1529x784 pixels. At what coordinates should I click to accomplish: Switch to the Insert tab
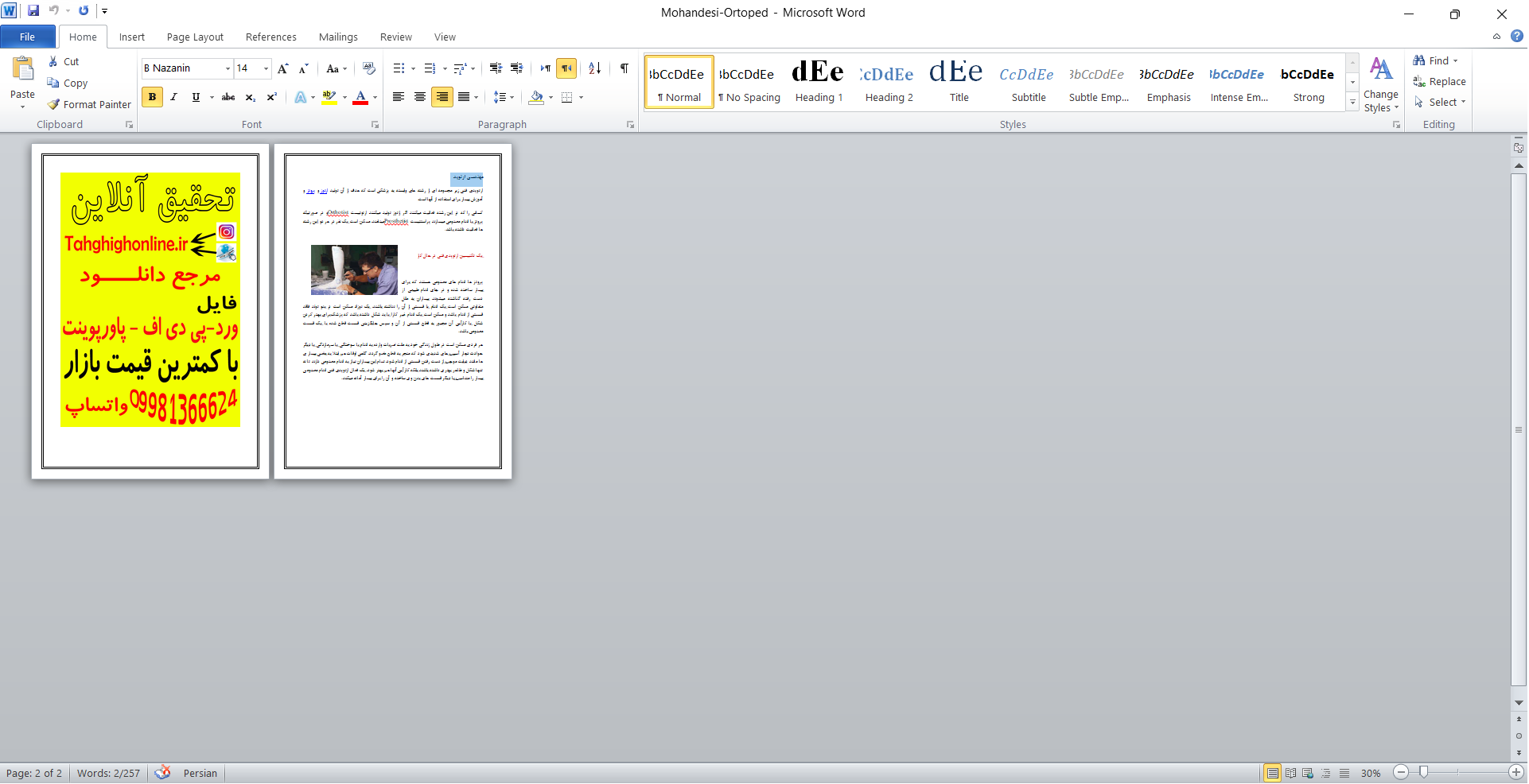point(132,37)
